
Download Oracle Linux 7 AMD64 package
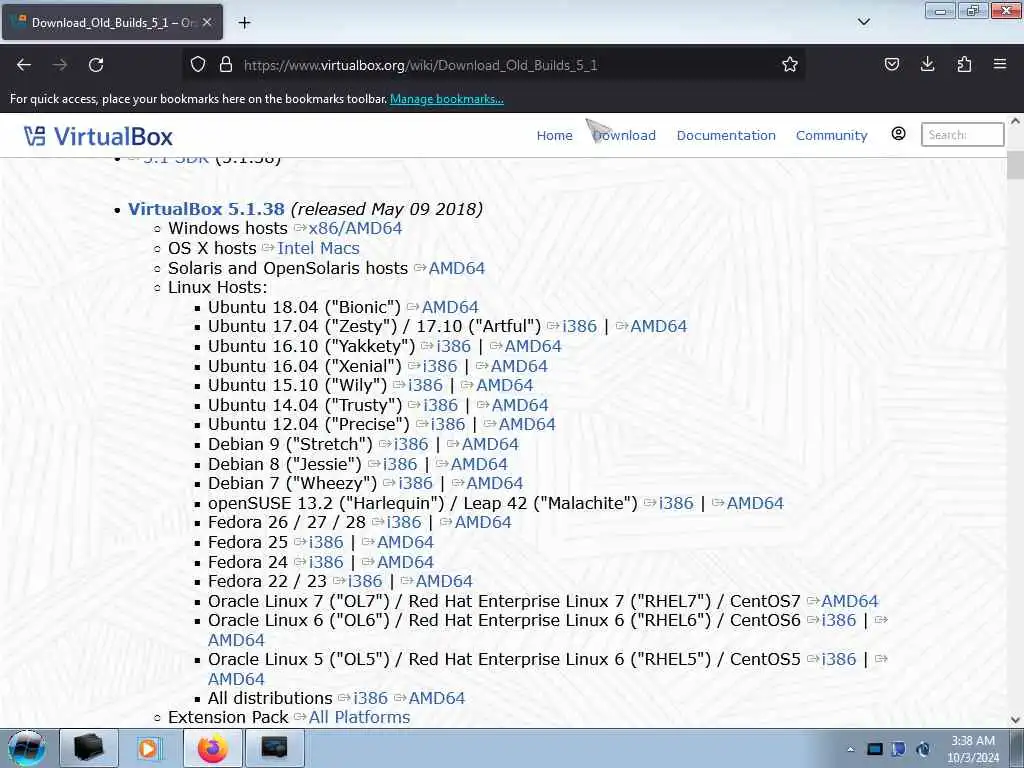coord(850,601)
